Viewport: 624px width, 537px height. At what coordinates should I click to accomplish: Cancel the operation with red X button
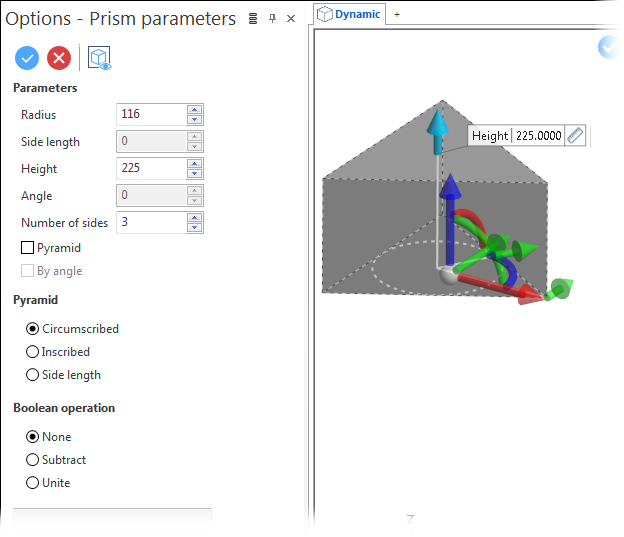point(59,58)
